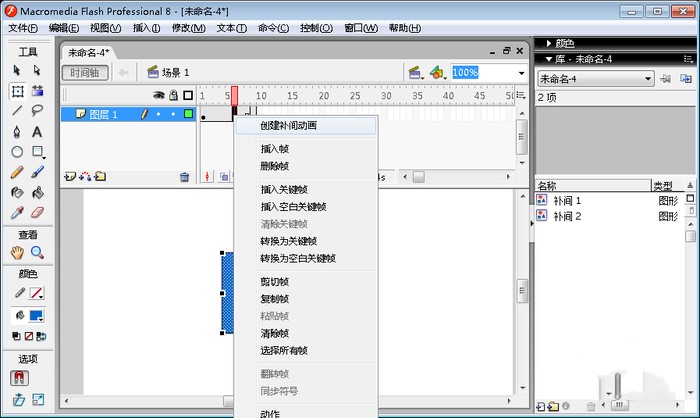The height and width of the screenshot is (418, 700).
Task: Delete layer using the trash icon
Action: point(184,177)
